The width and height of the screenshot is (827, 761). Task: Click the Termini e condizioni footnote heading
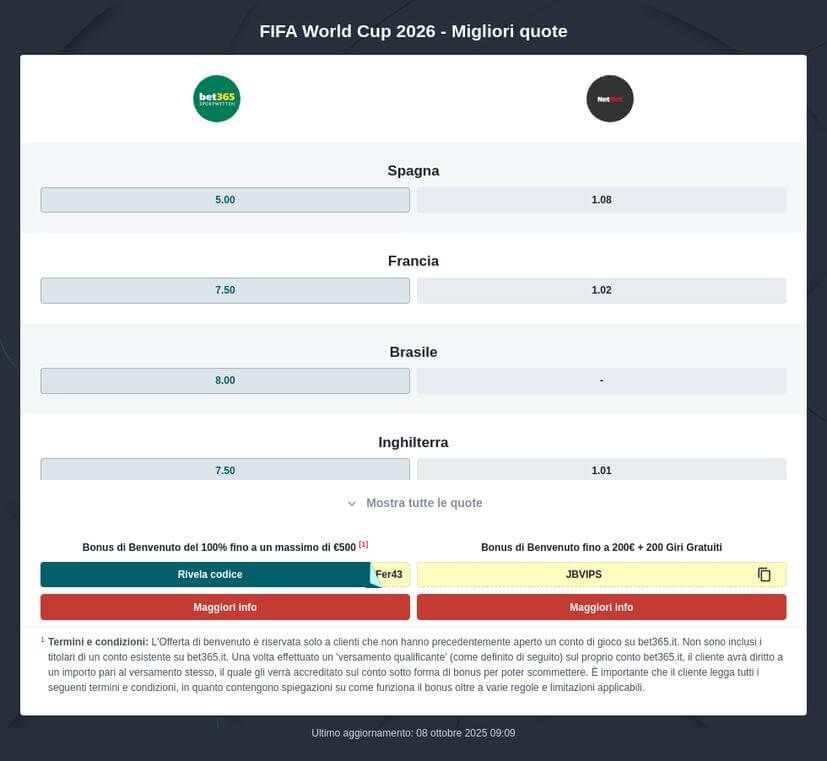pos(98,642)
